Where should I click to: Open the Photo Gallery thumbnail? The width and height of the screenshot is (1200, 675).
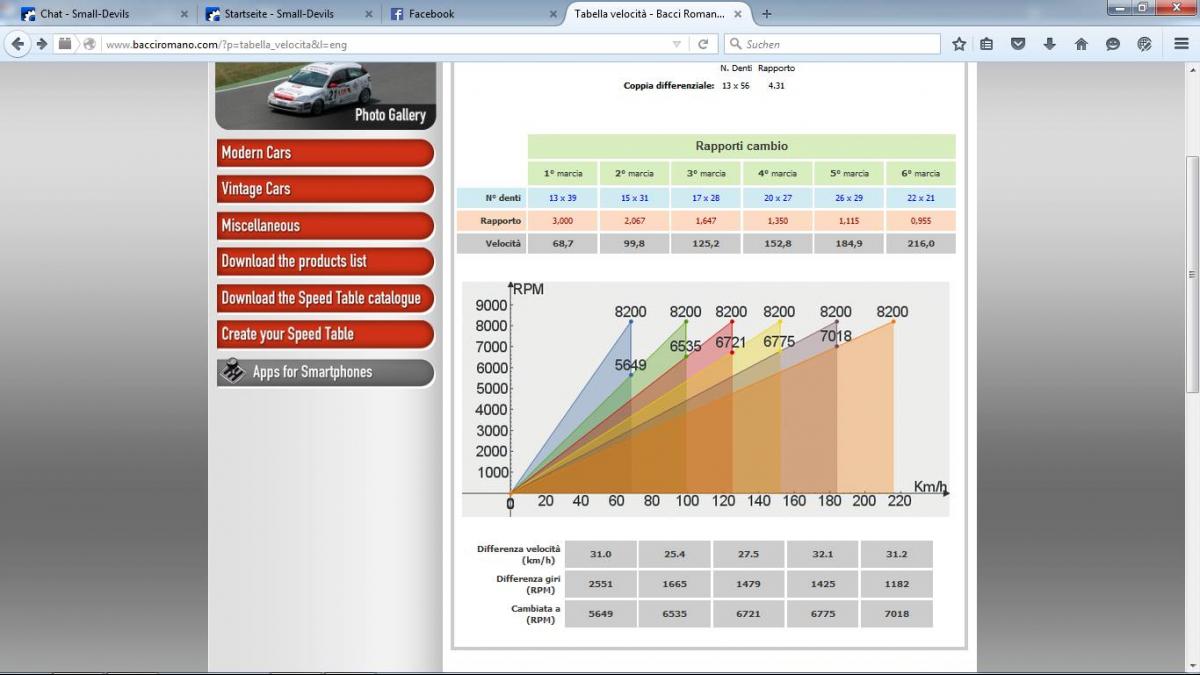click(325, 95)
